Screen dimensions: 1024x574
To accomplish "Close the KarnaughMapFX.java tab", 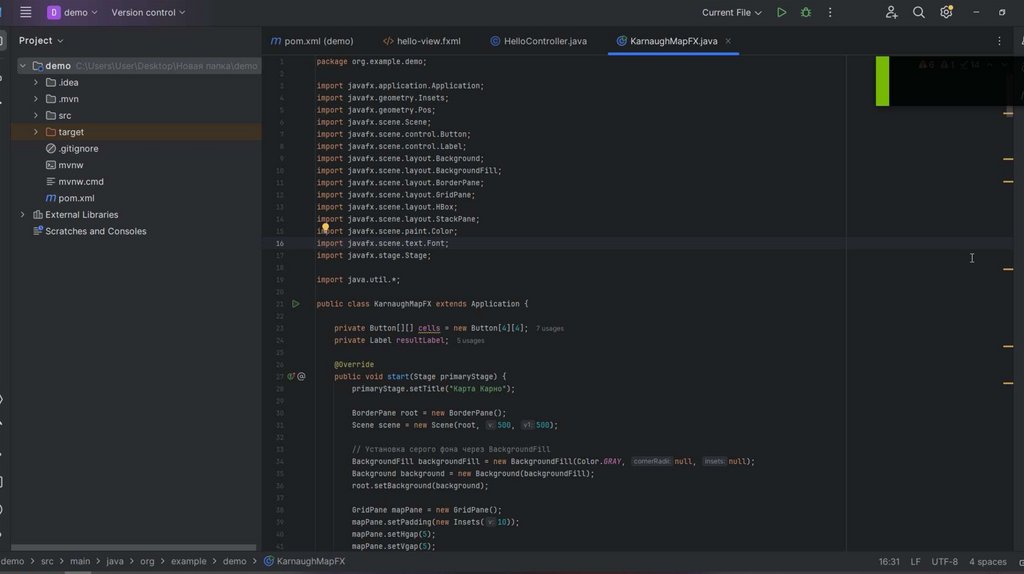I will (x=728, y=41).
